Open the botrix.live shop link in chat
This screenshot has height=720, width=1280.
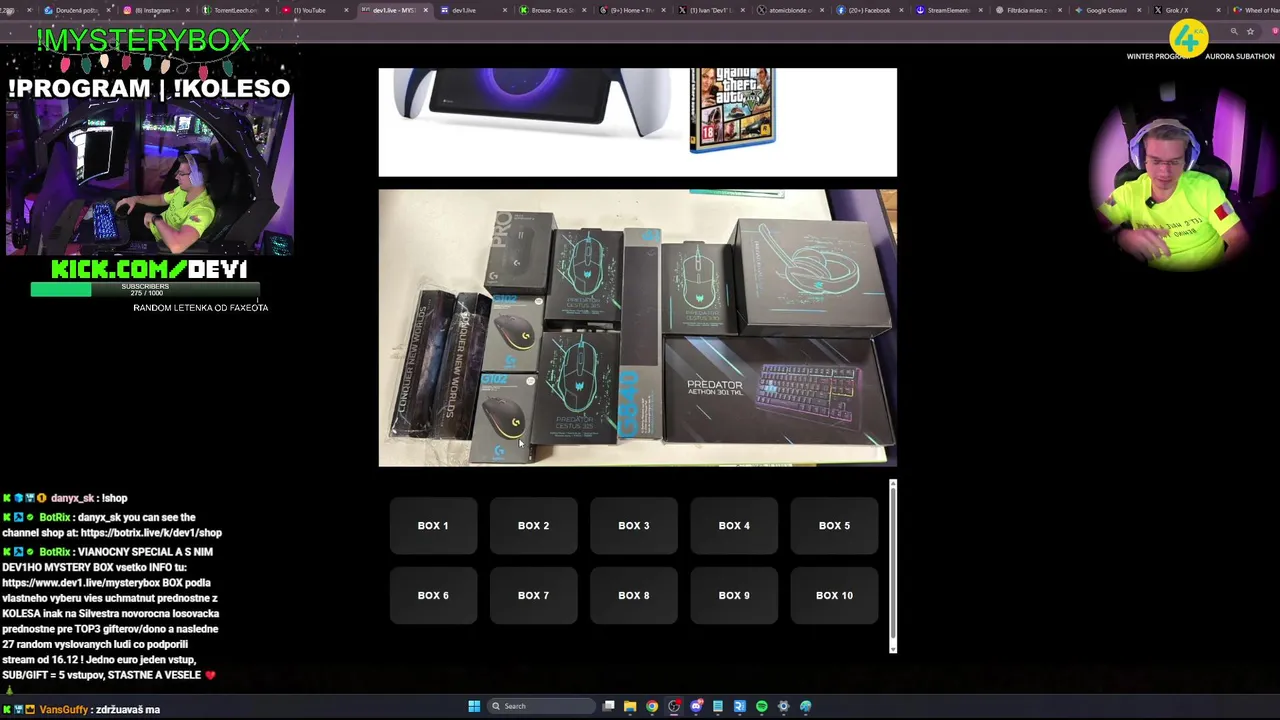[151, 533]
